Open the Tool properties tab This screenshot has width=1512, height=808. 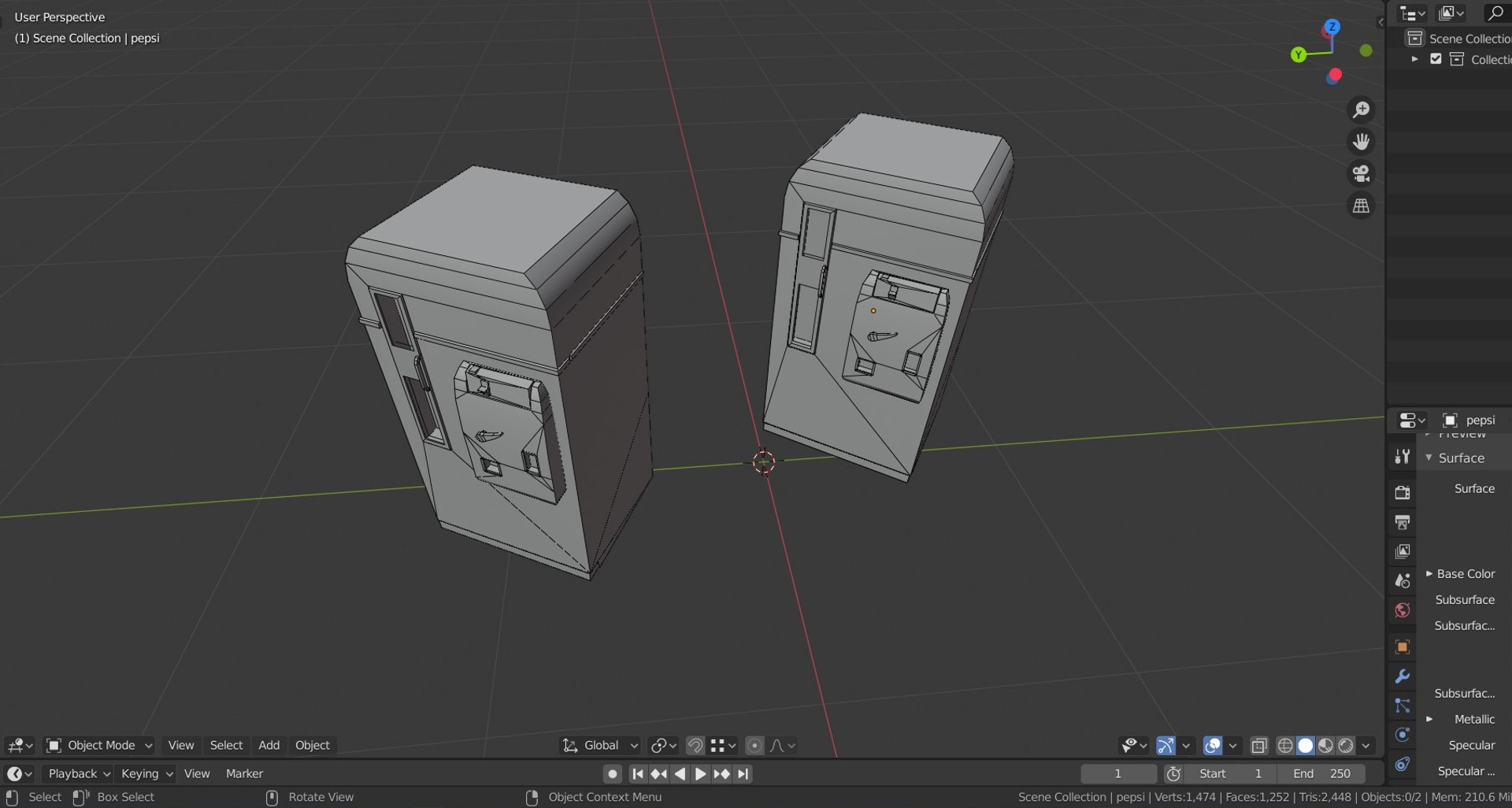pyautogui.click(x=1403, y=456)
